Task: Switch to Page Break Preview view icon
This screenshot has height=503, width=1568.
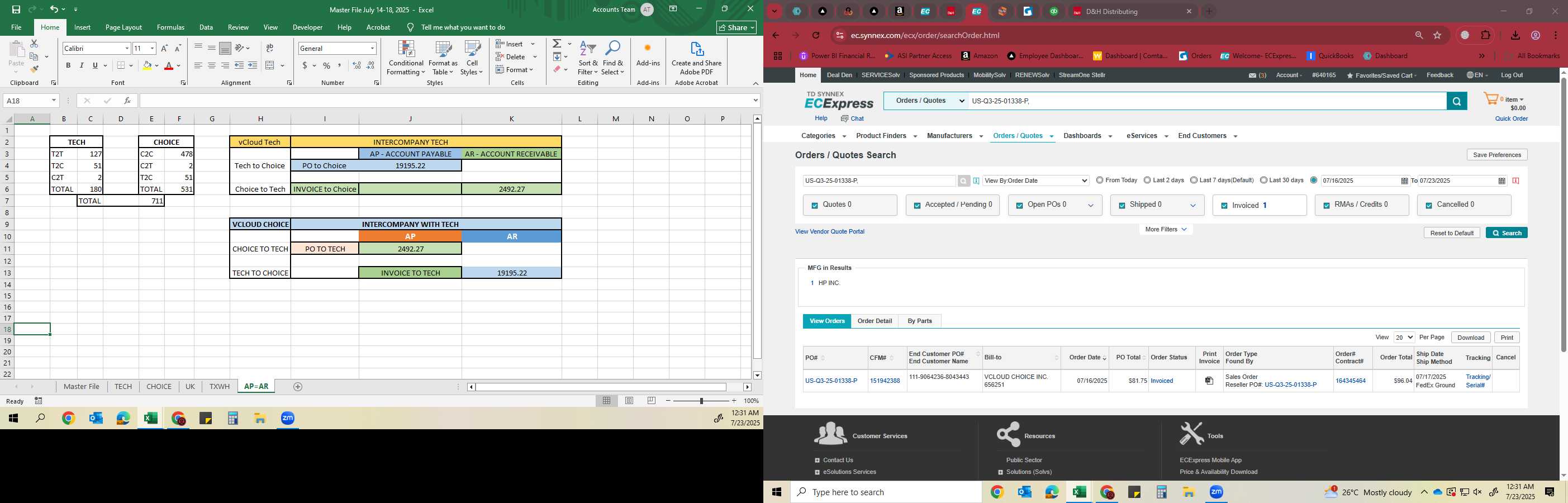Action: [652, 401]
